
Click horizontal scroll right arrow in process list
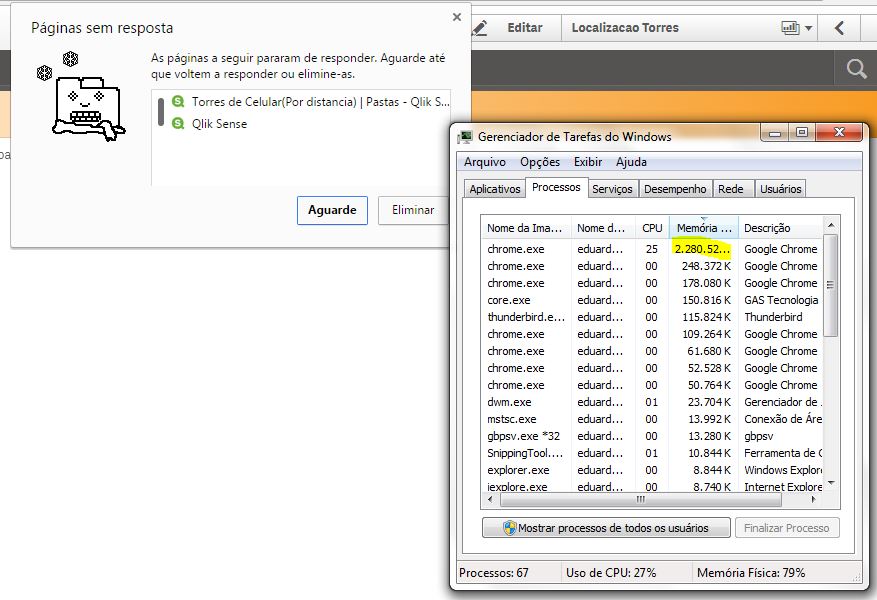pyautogui.click(x=814, y=499)
